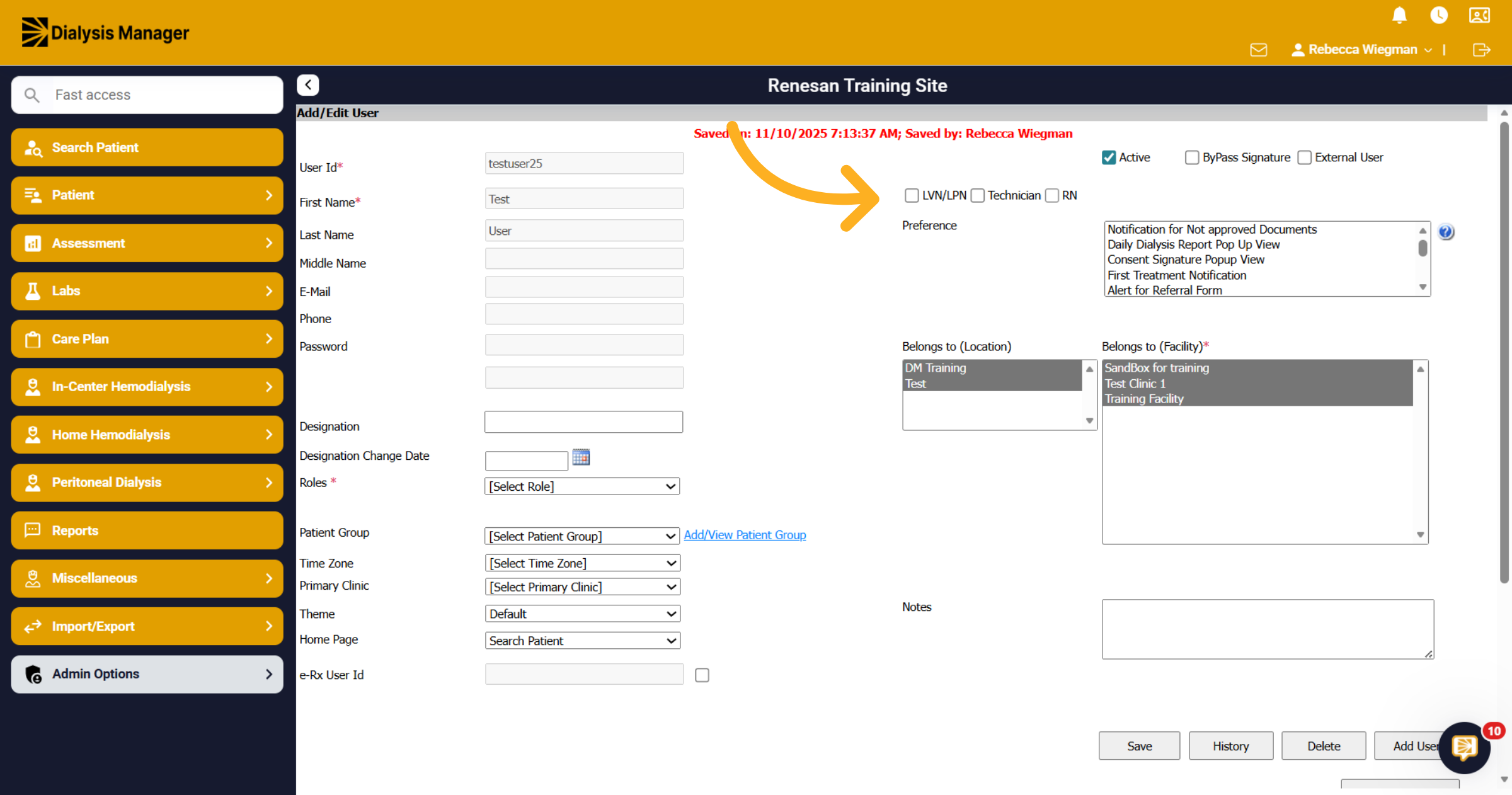Uncheck the Active checkbox
The width and height of the screenshot is (1512, 795).
click(1109, 157)
